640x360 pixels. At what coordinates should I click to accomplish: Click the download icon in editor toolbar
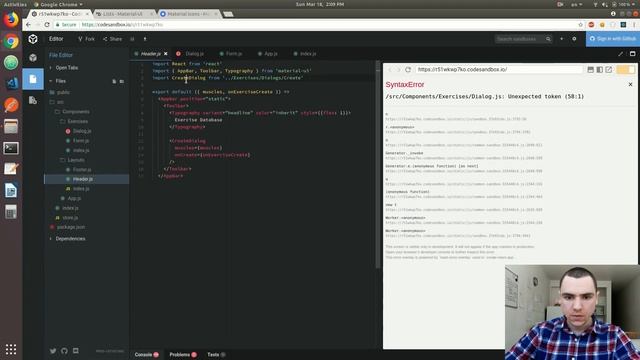point(144,39)
